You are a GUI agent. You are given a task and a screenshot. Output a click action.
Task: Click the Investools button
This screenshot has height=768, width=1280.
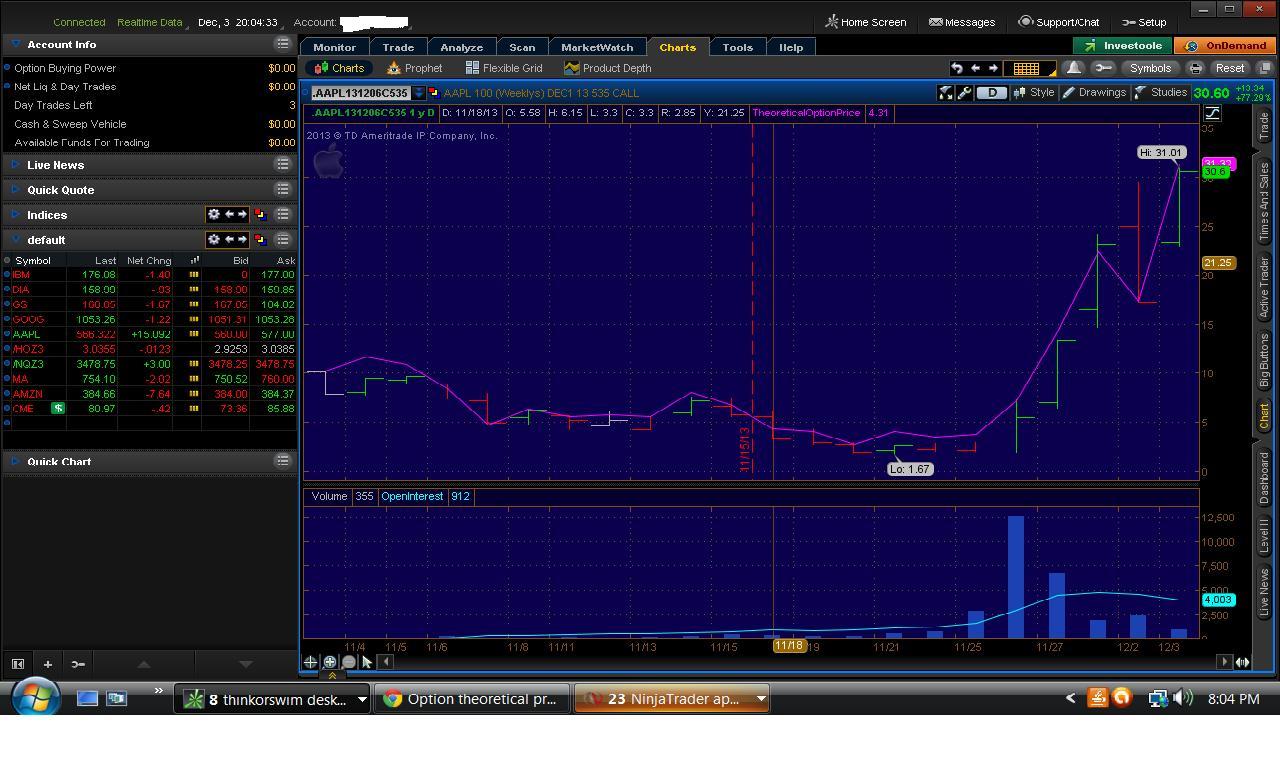(1123, 46)
